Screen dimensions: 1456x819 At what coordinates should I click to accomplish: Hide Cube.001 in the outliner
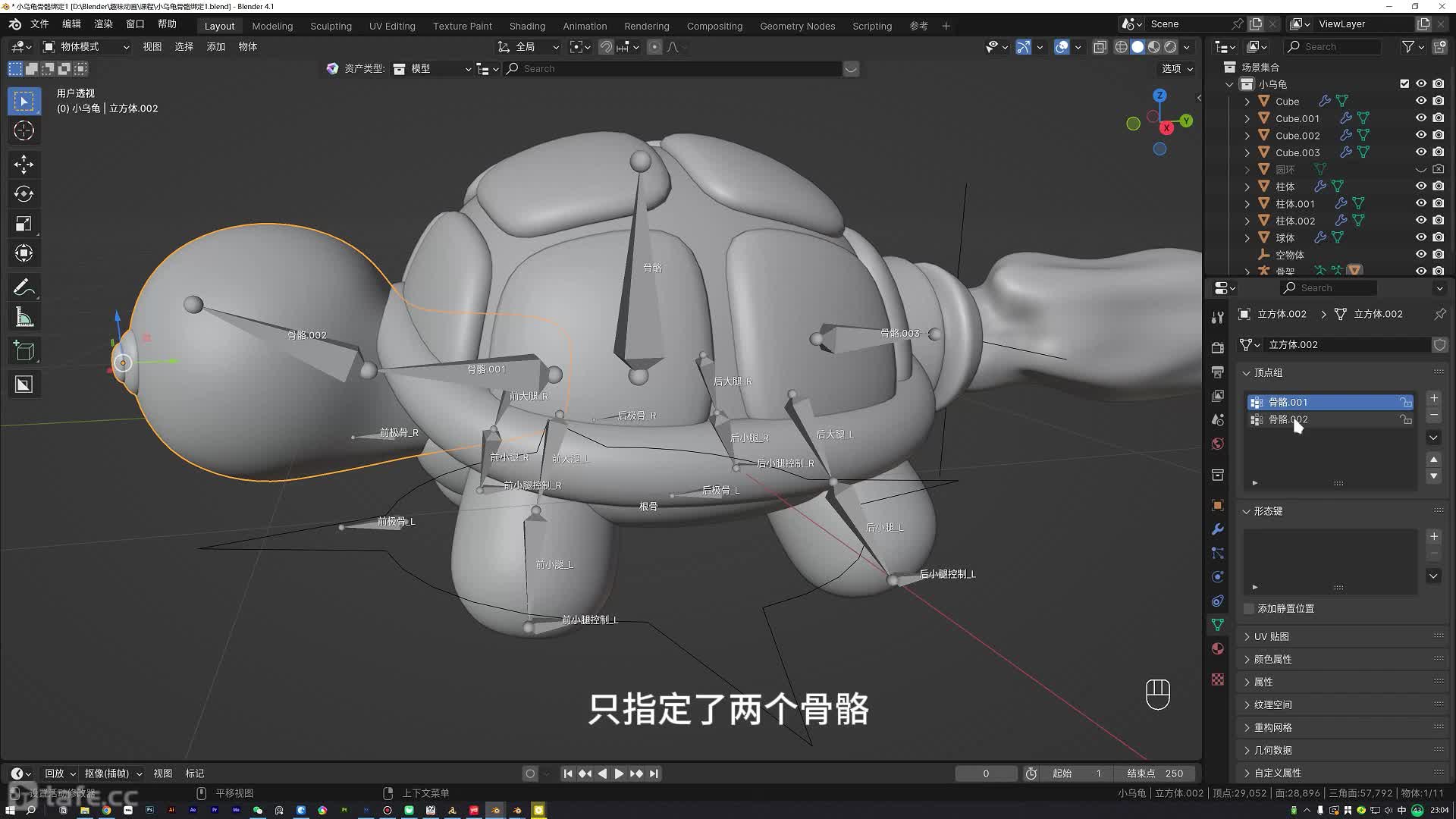point(1421,118)
